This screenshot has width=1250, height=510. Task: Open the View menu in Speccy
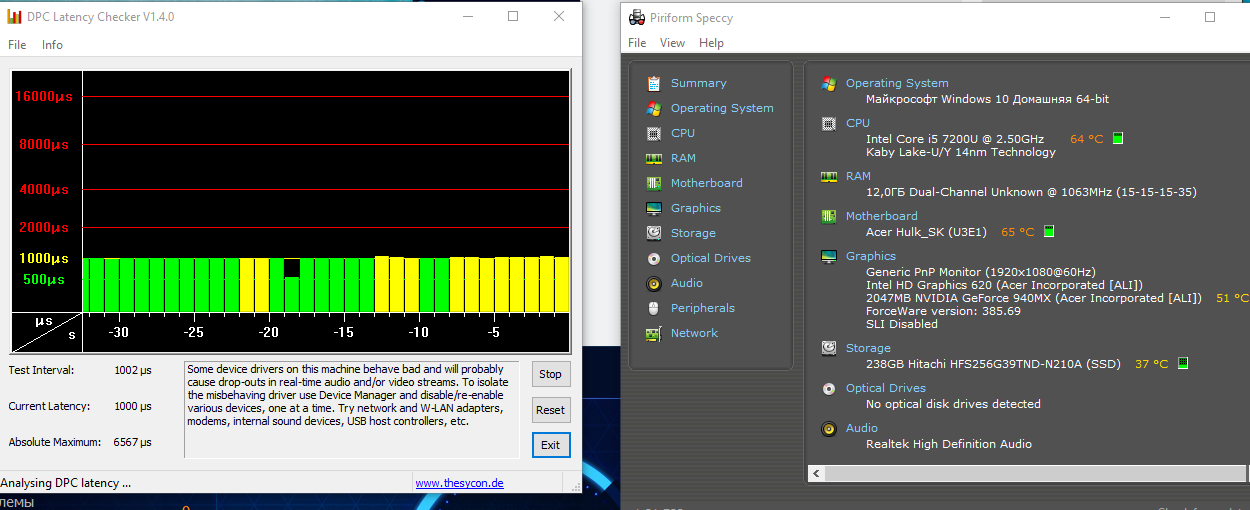point(672,43)
